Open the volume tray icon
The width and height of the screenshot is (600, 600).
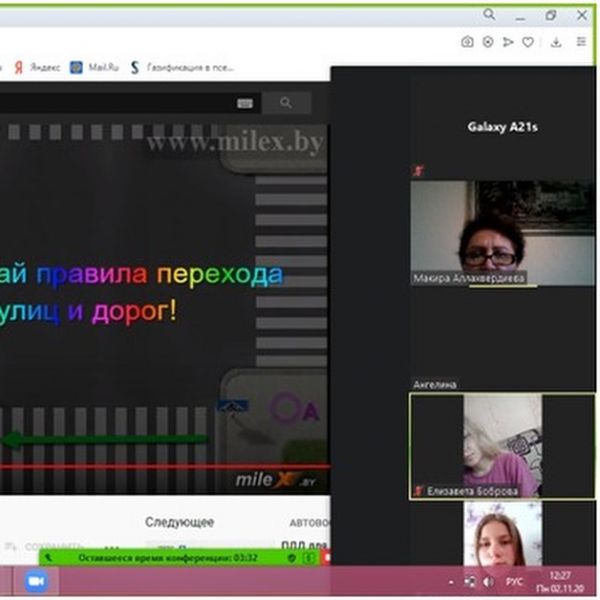(x=488, y=582)
